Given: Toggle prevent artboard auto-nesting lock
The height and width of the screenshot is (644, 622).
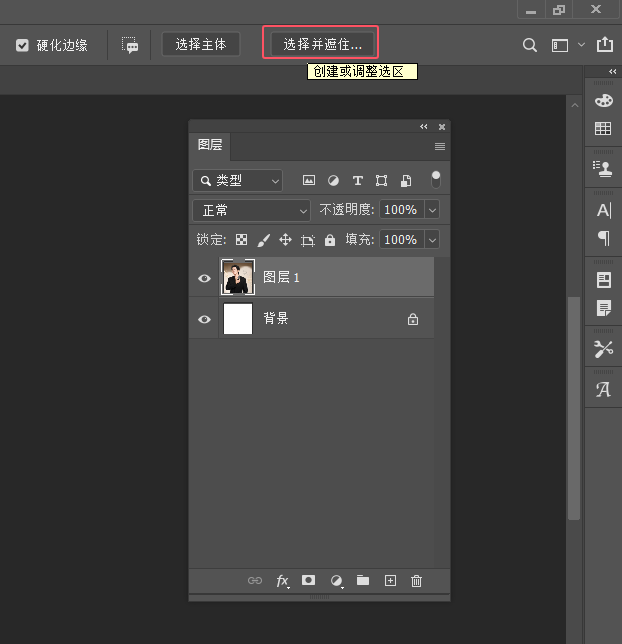Looking at the screenshot, I should click(308, 240).
